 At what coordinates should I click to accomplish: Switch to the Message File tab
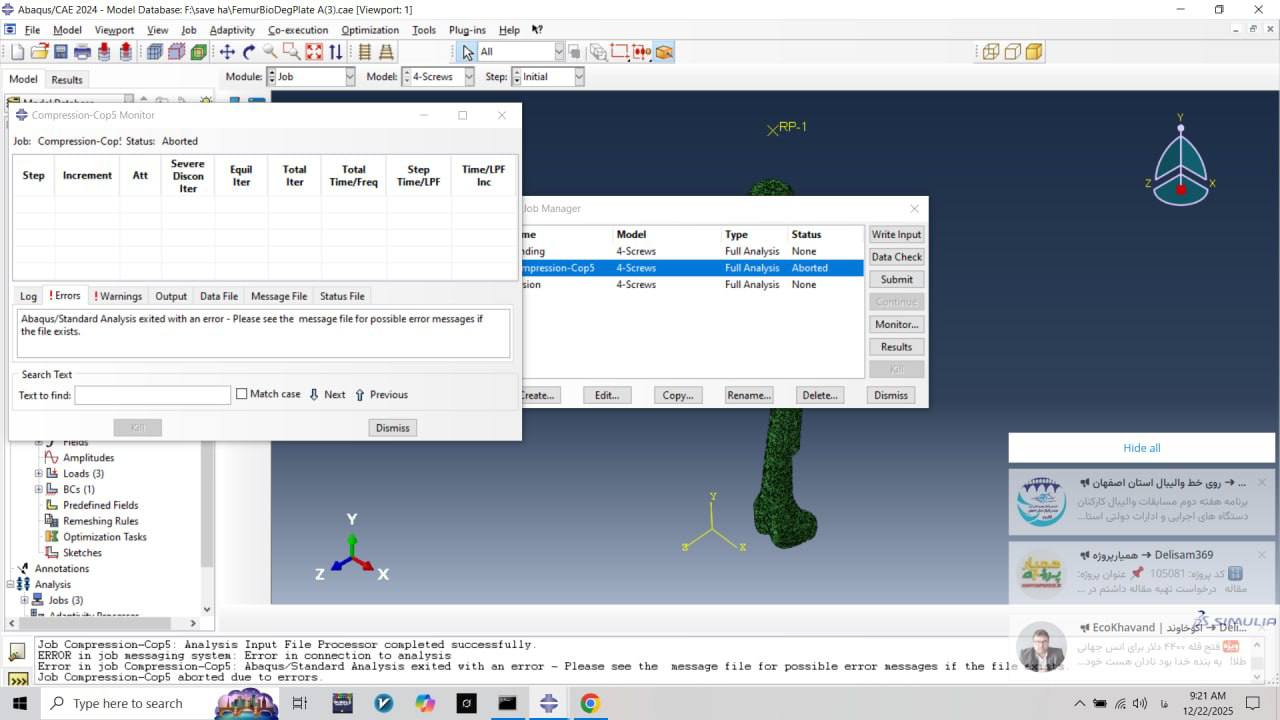[278, 296]
